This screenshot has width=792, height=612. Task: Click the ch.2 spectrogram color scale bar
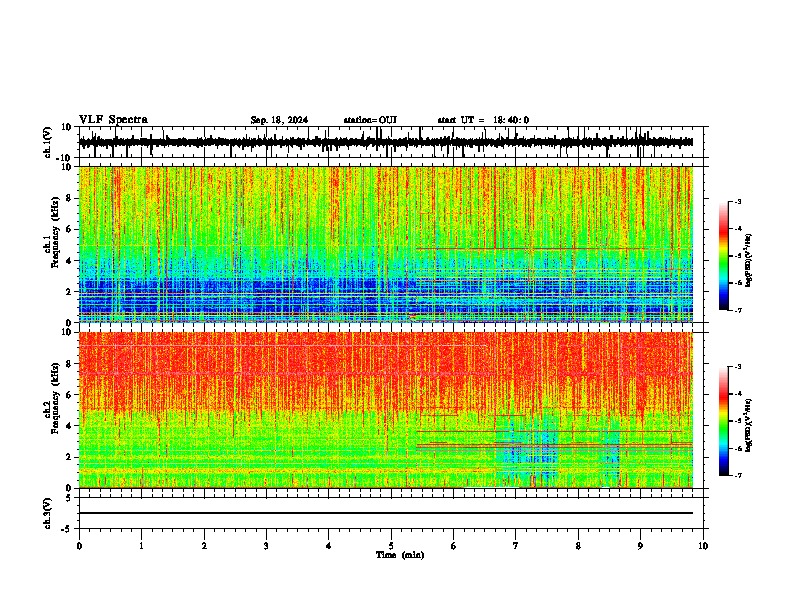click(x=723, y=421)
